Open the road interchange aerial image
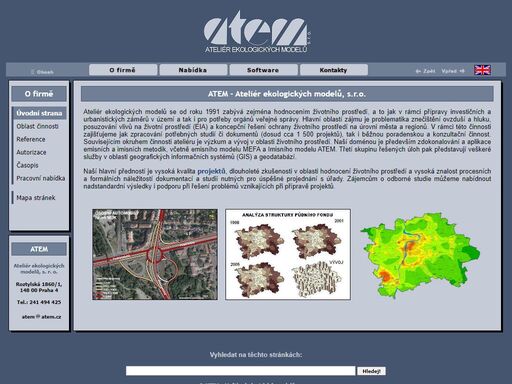Screen dimensions: 512x384 (x=155, y=254)
